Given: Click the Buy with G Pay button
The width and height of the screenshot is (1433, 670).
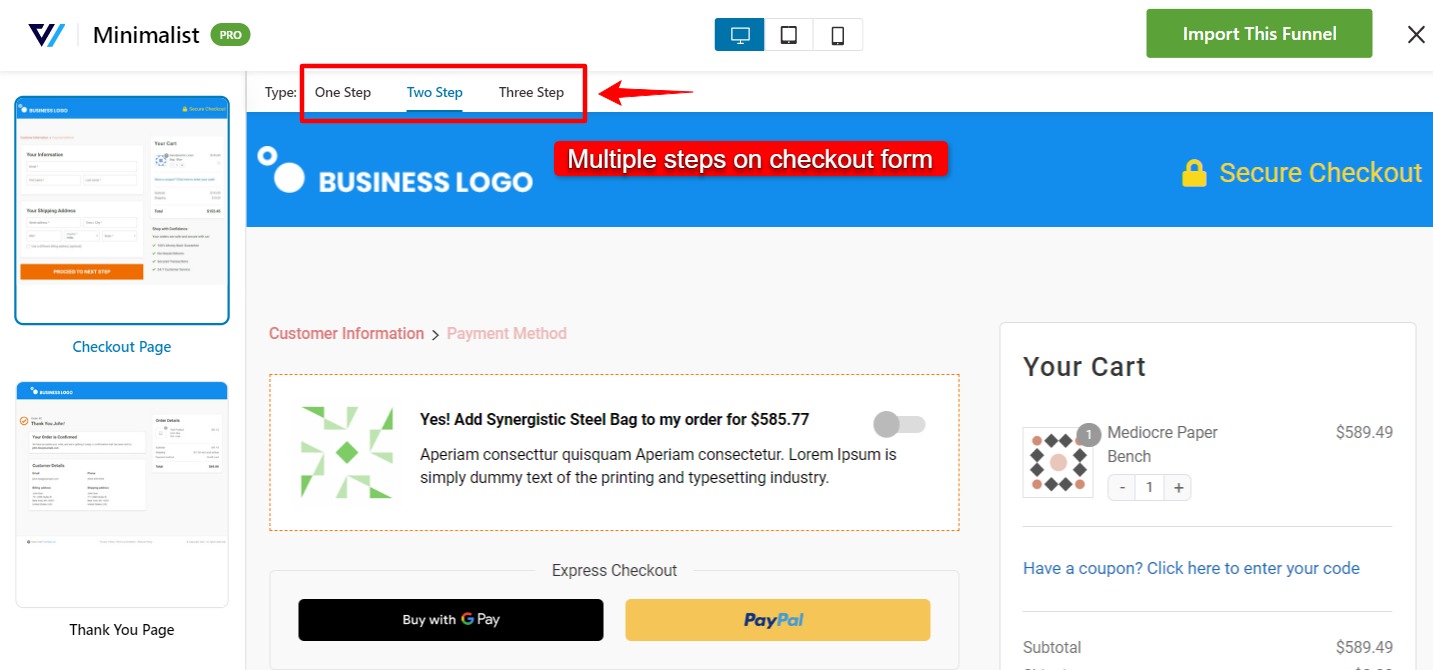Looking at the screenshot, I should click(451, 620).
